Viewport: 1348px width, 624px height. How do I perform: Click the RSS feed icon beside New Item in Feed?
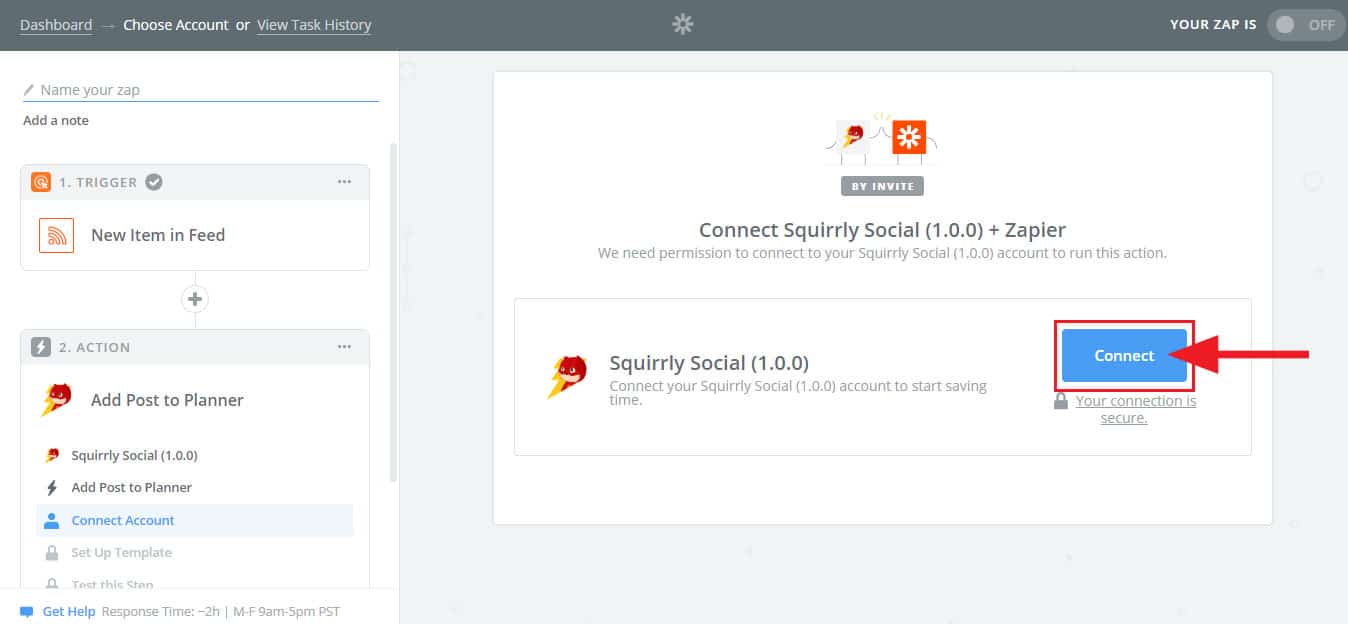[57, 235]
